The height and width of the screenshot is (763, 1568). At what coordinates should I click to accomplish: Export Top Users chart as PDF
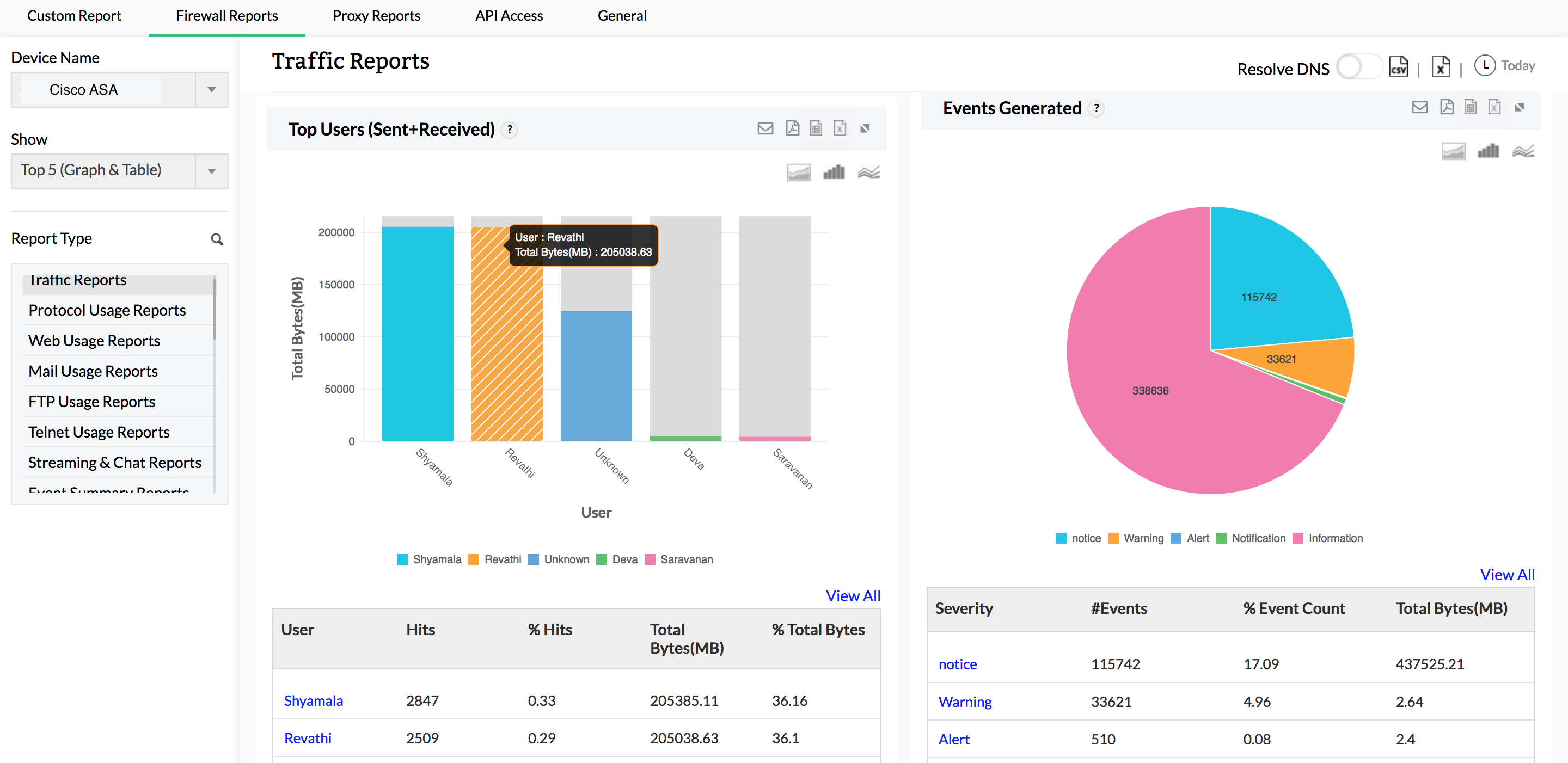point(791,128)
